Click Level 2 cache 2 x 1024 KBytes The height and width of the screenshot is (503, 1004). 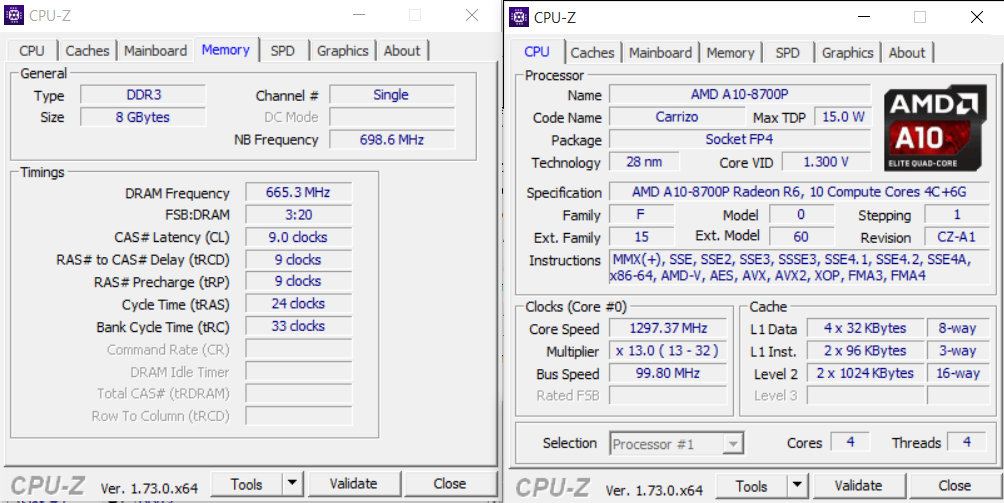865,373
